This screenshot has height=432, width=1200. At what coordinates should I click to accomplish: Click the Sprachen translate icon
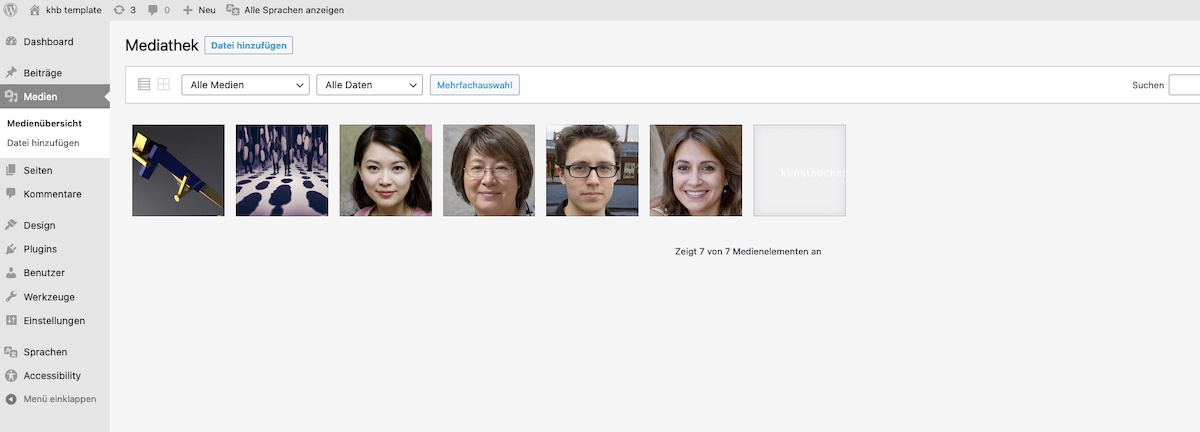pyautogui.click(x=11, y=352)
